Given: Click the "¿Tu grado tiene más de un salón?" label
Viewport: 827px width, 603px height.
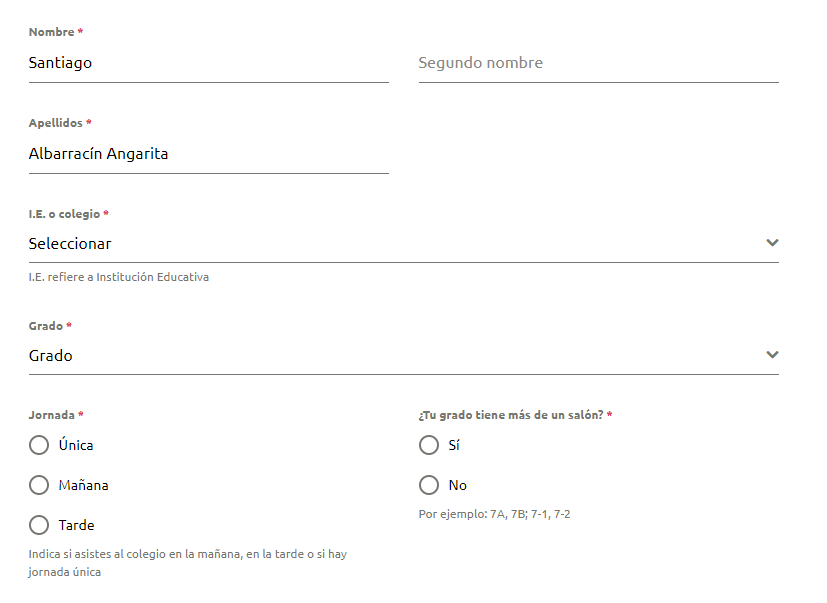Looking at the screenshot, I should coord(511,414).
